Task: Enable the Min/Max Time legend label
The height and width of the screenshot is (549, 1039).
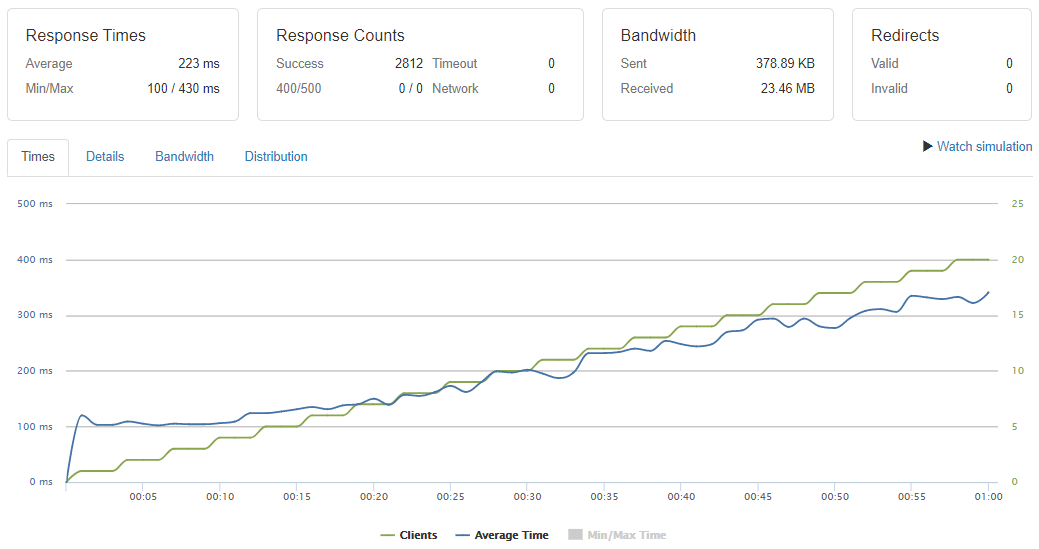Action: pos(626,536)
